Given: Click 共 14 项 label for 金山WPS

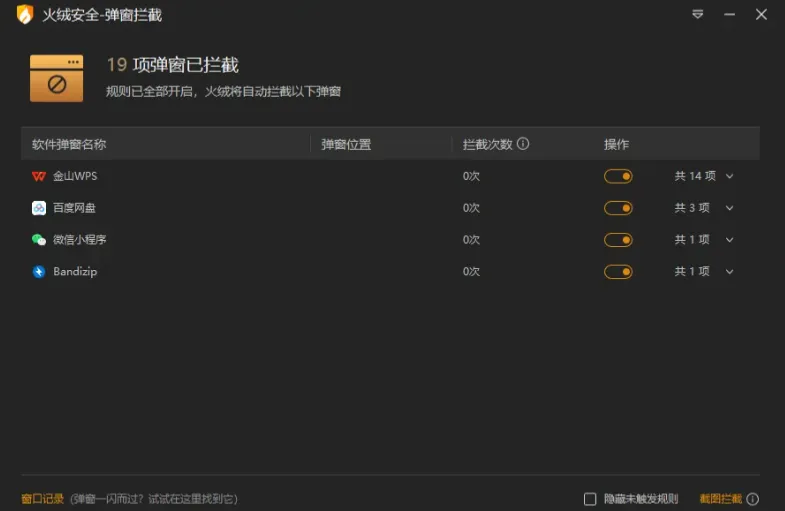Looking at the screenshot, I should (x=695, y=176).
